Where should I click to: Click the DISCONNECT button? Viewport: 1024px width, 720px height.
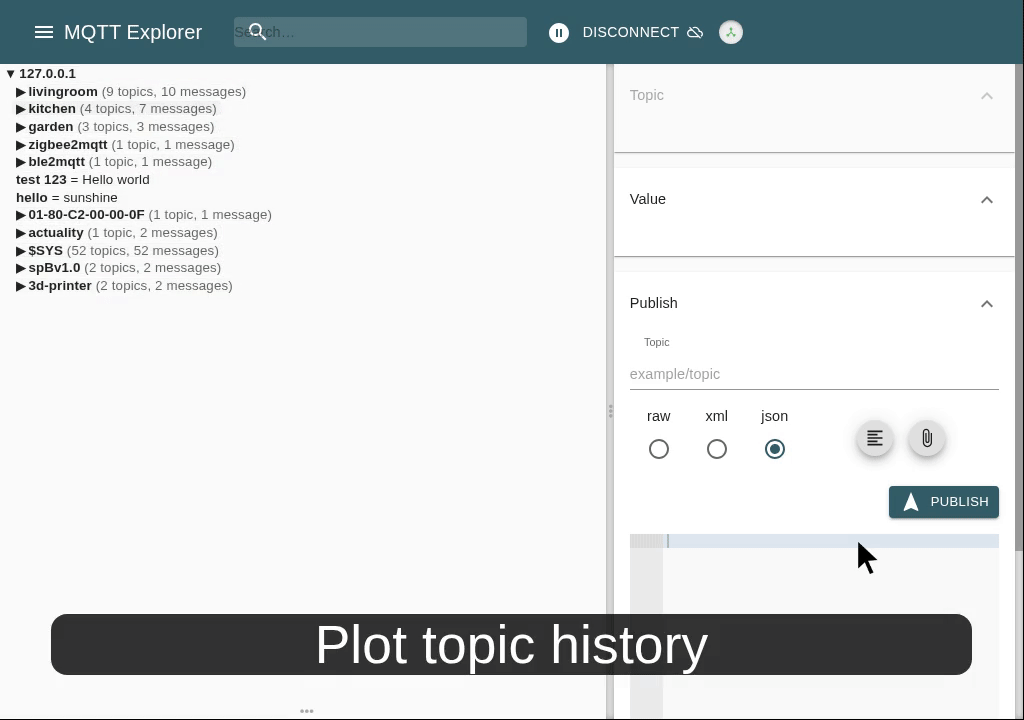pos(630,32)
